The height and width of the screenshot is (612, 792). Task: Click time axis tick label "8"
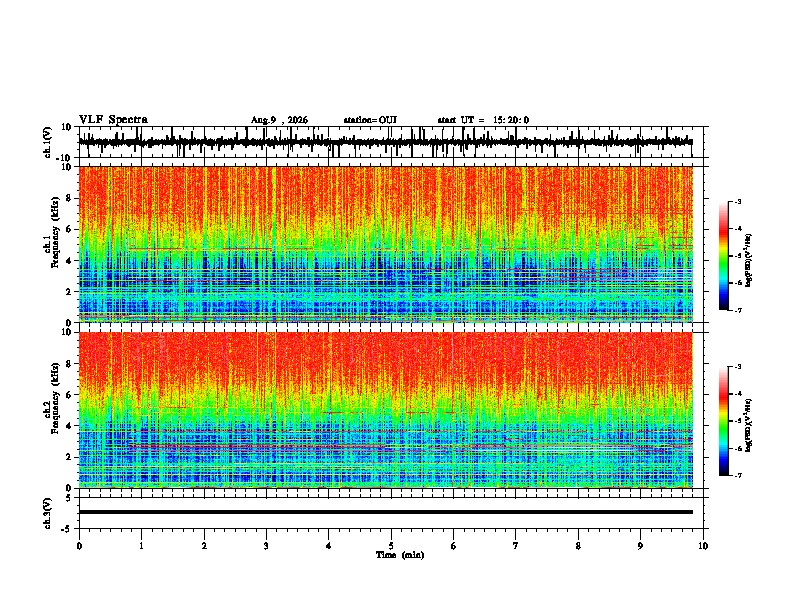pos(578,546)
